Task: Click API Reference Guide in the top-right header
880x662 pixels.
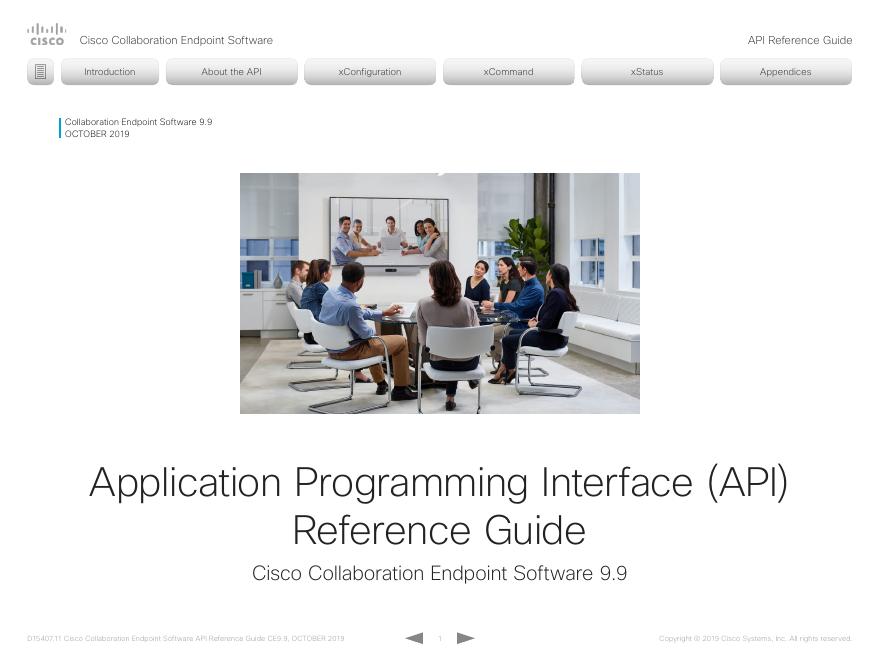Action: 799,40
